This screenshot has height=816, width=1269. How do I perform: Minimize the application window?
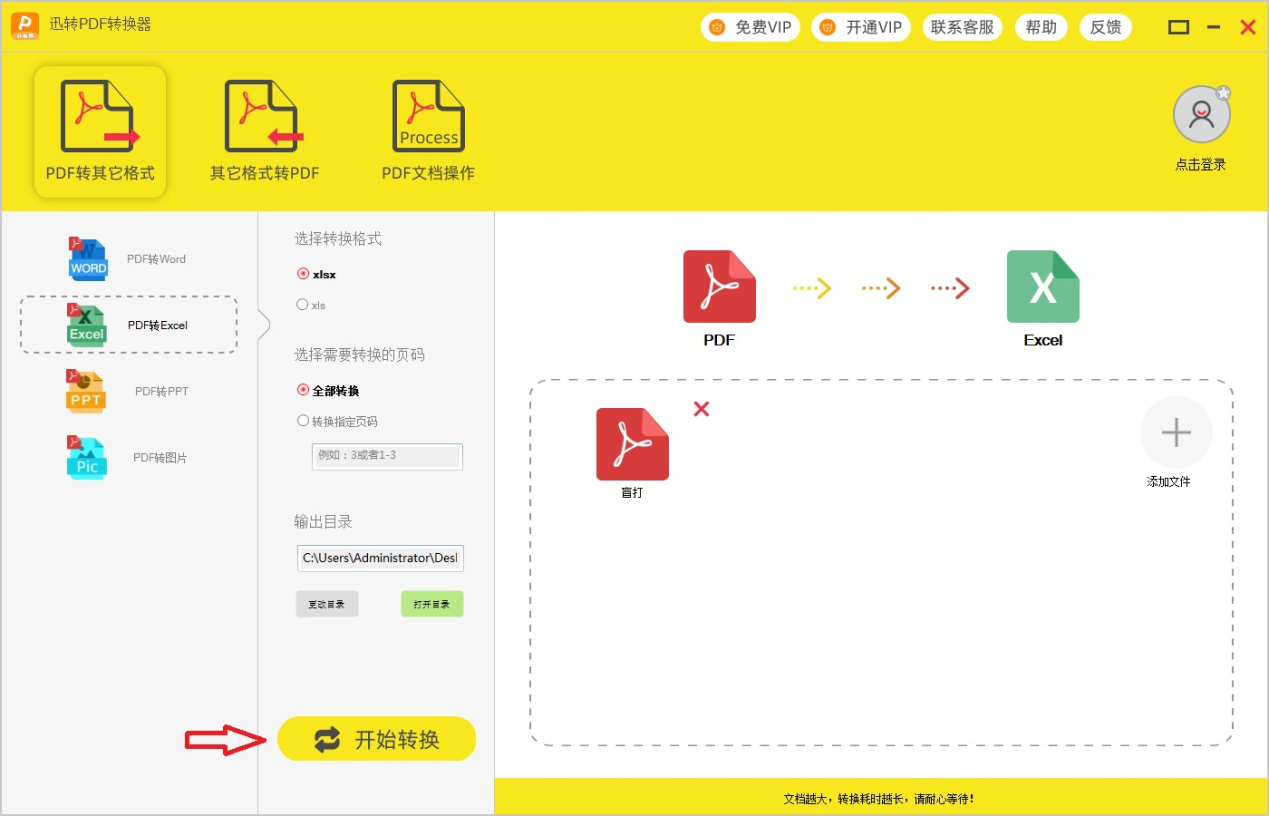pos(1214,28)
